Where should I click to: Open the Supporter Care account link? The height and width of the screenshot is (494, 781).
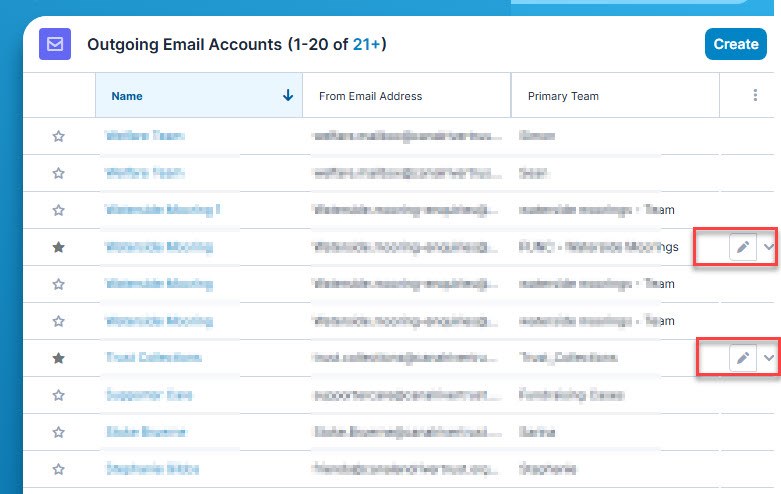pyautogui.click(x=148, y=395)
